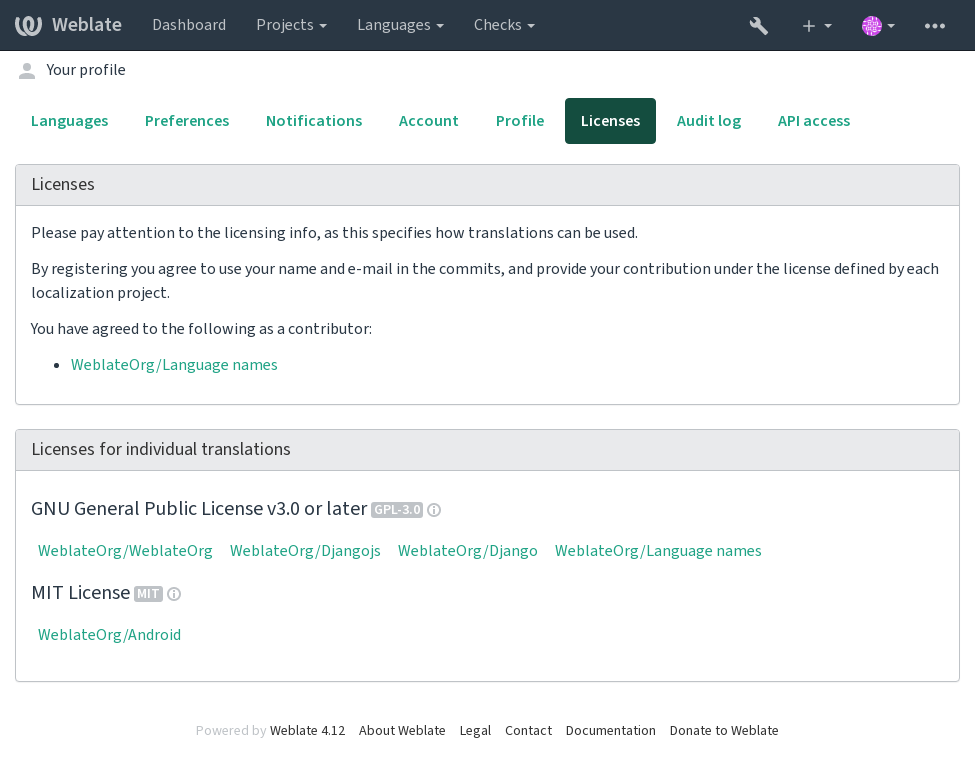Open WeblateOrg/Django link
Image resolution: width=975 pixels, height=769 pixels.
coord(468,551)
